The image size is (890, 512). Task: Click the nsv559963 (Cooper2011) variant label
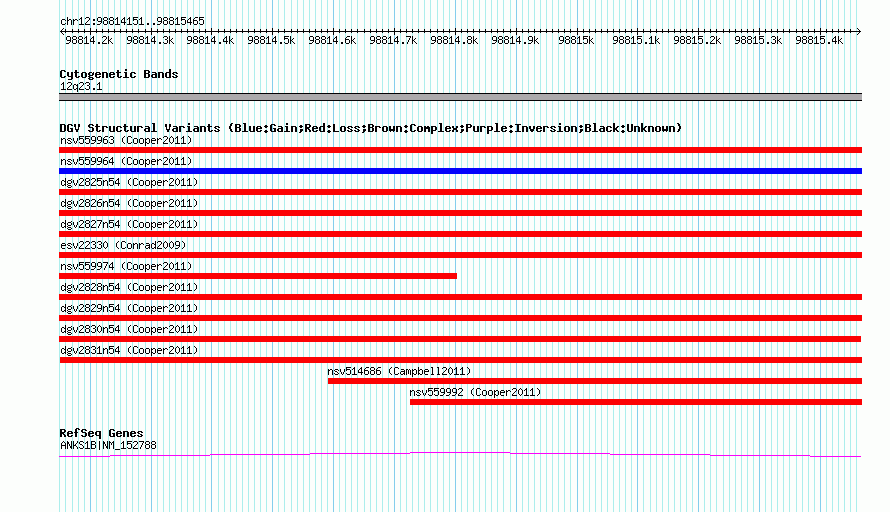click(x=126, y=140)
